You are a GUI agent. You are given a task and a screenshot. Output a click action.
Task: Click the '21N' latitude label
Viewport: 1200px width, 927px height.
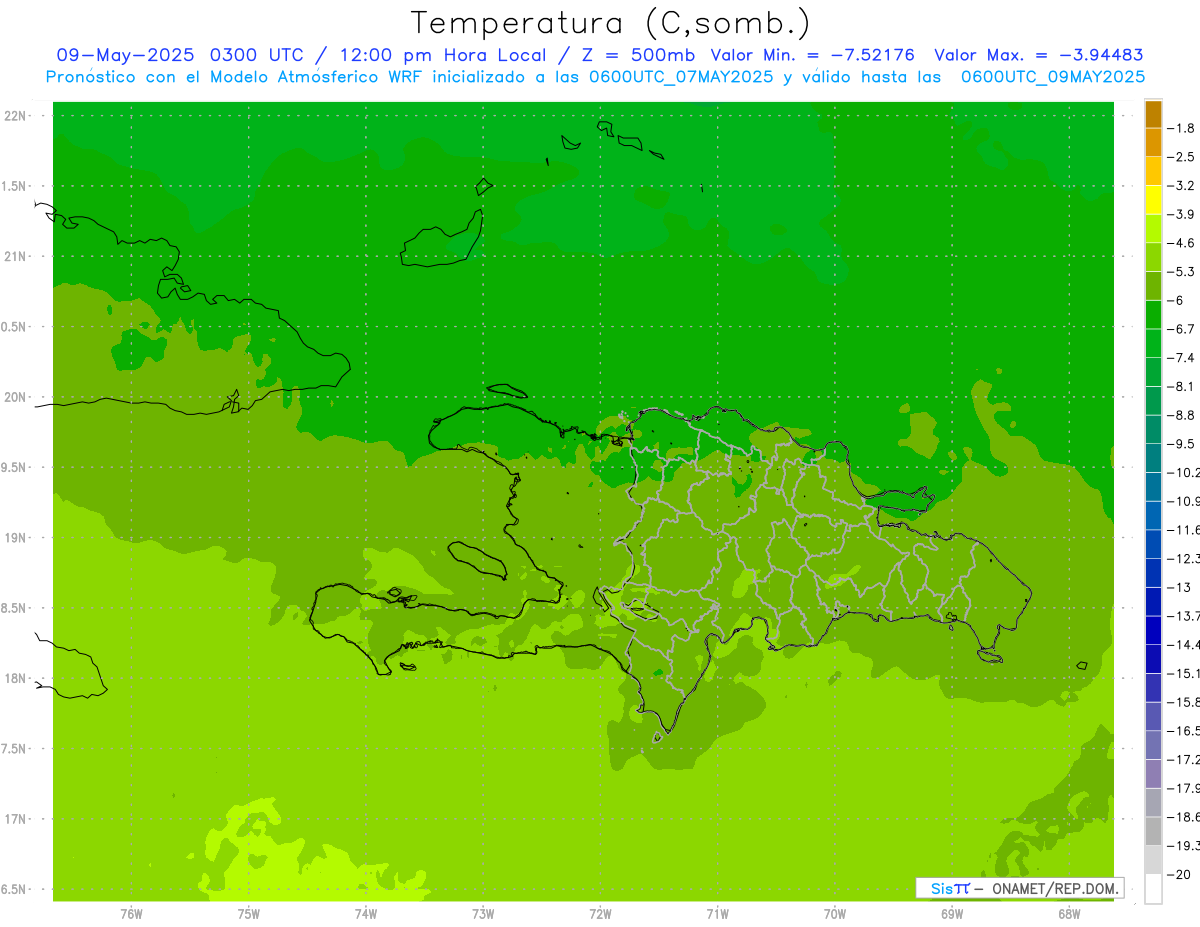[x=16, y=256]
